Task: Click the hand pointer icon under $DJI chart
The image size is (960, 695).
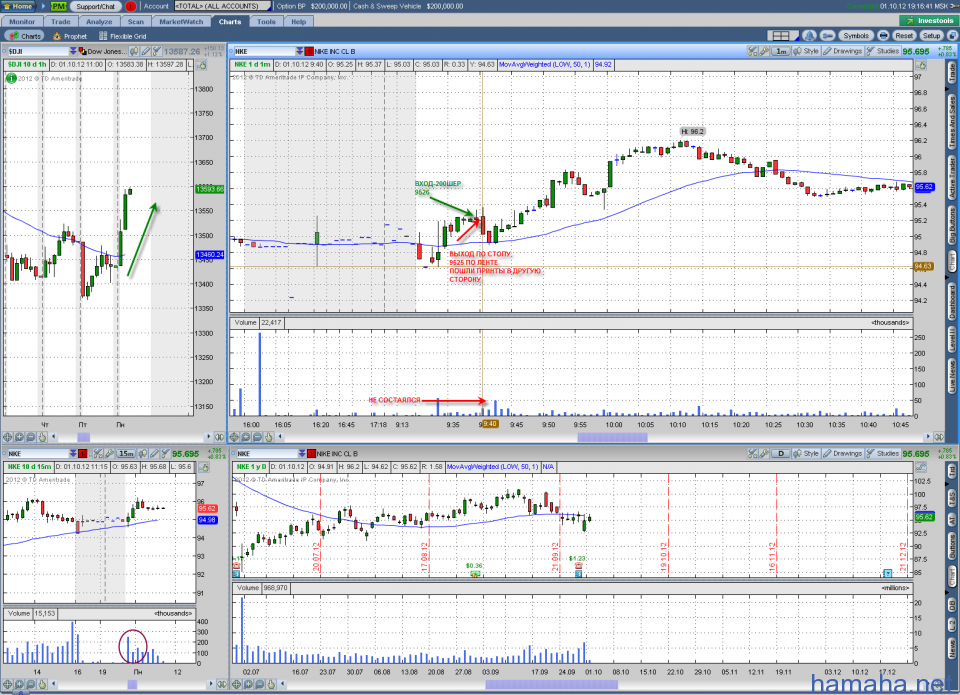Action: tap(42, 437)
